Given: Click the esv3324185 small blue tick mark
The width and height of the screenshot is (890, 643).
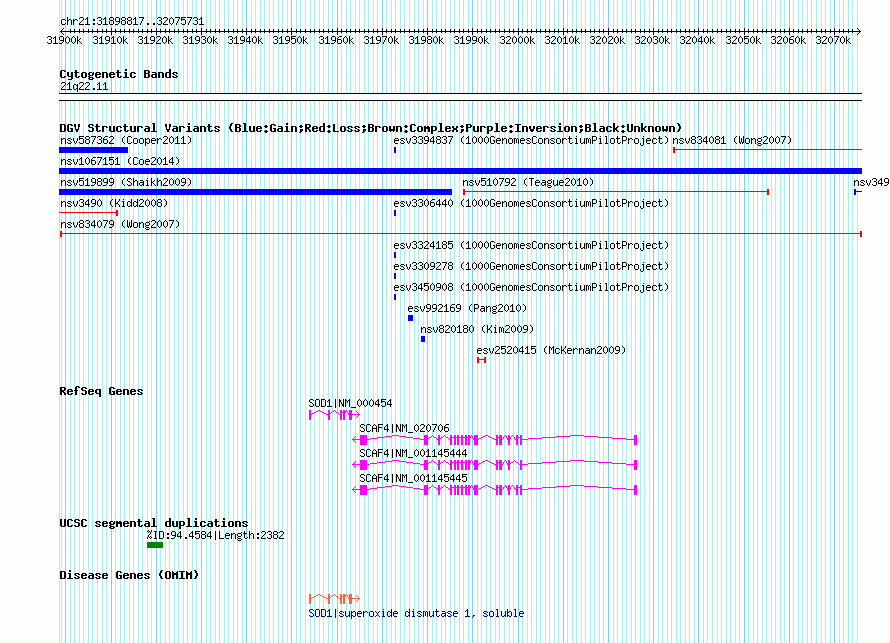Looking at the screenshot, I should click(x=395, y=255).
